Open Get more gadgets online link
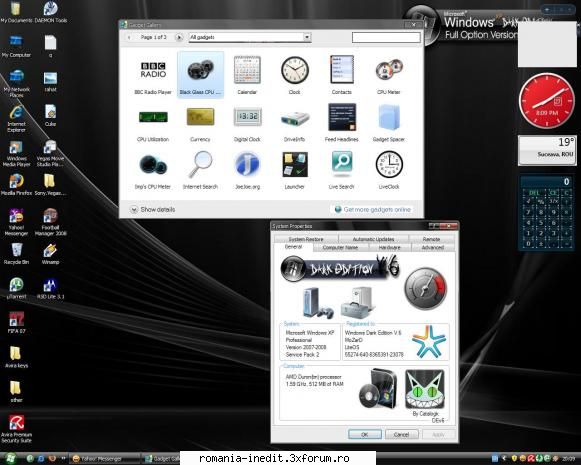 click(373, 209)
